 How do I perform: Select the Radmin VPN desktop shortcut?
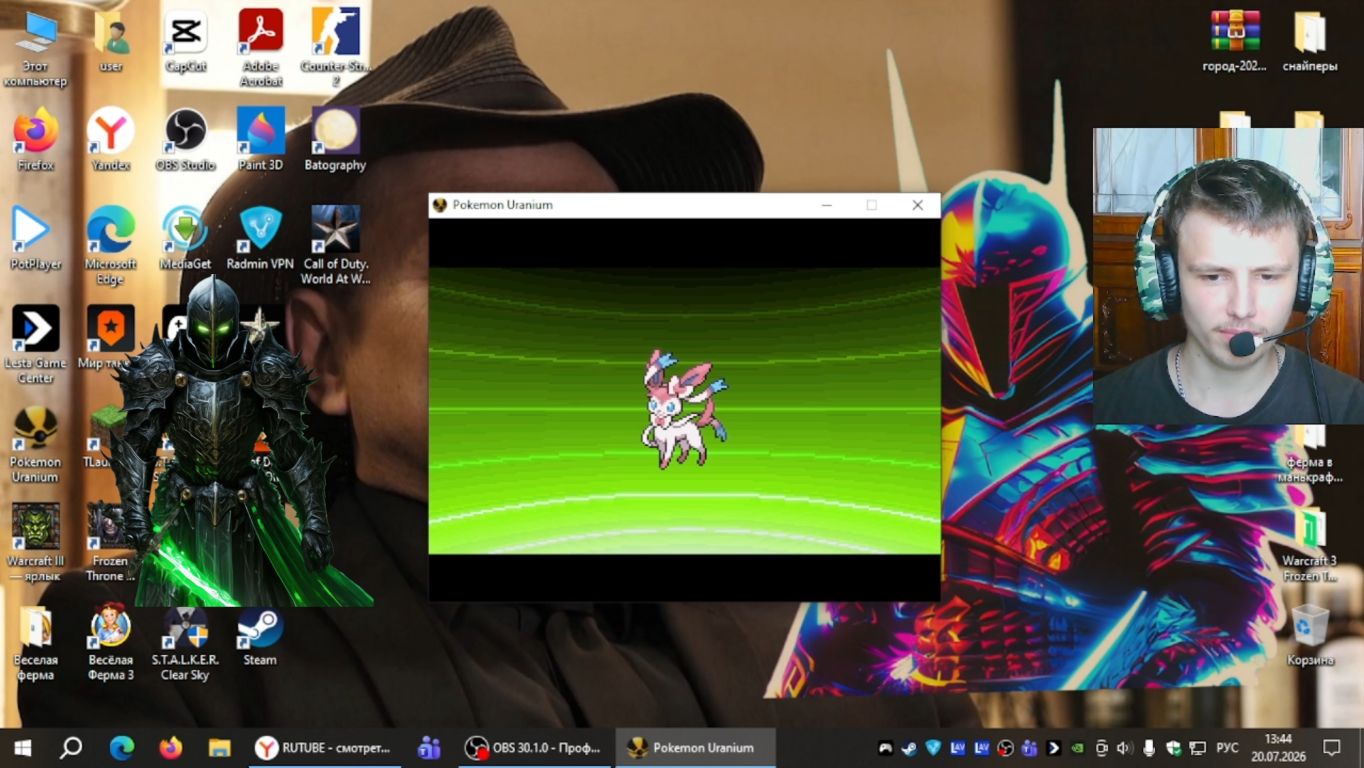pos(260,238)
